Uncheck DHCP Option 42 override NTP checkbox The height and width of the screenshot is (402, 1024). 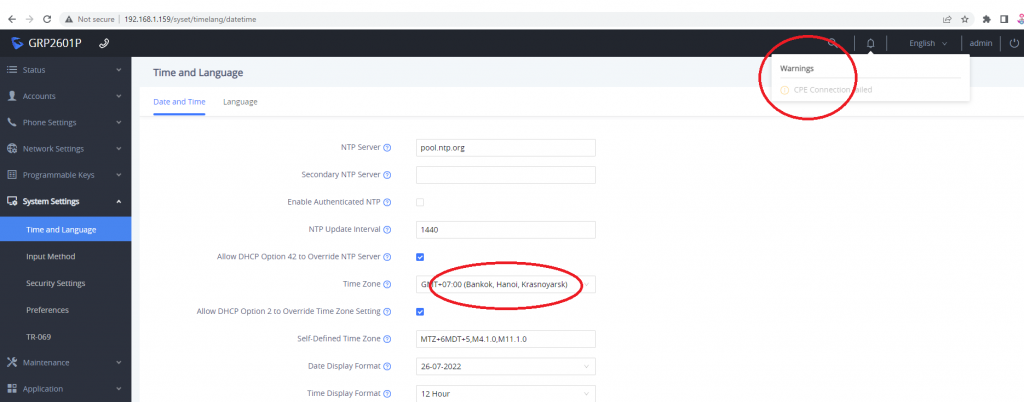(x=420, y=257)
